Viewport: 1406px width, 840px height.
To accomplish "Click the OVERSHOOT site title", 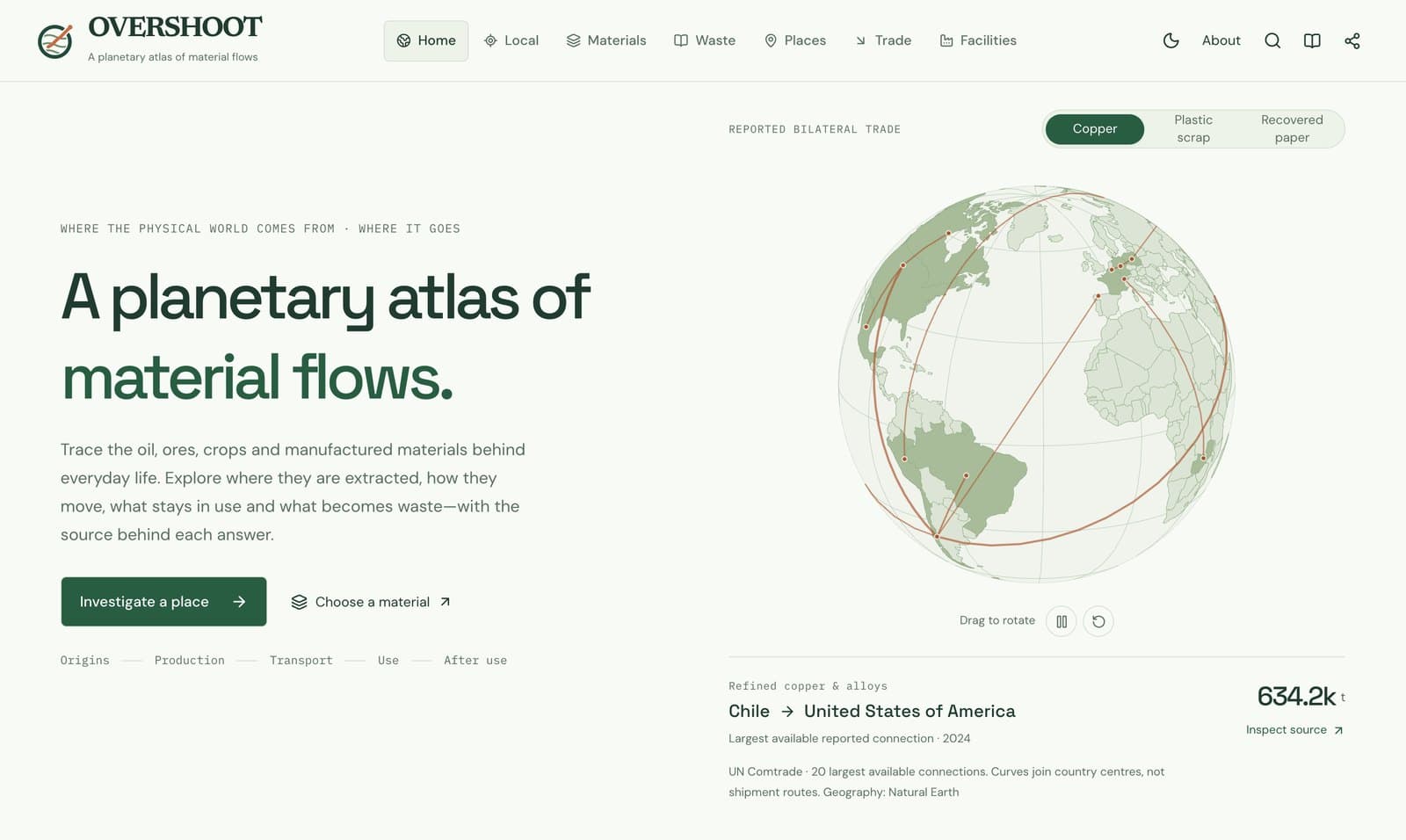I will [175, 27].
